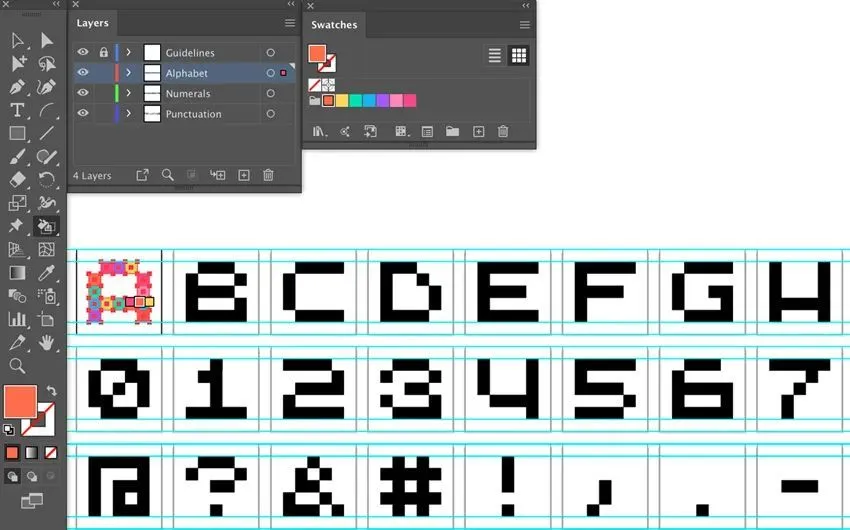Switch to the Layers tab
Screen dimensions: 850x530
pos(92,23)
